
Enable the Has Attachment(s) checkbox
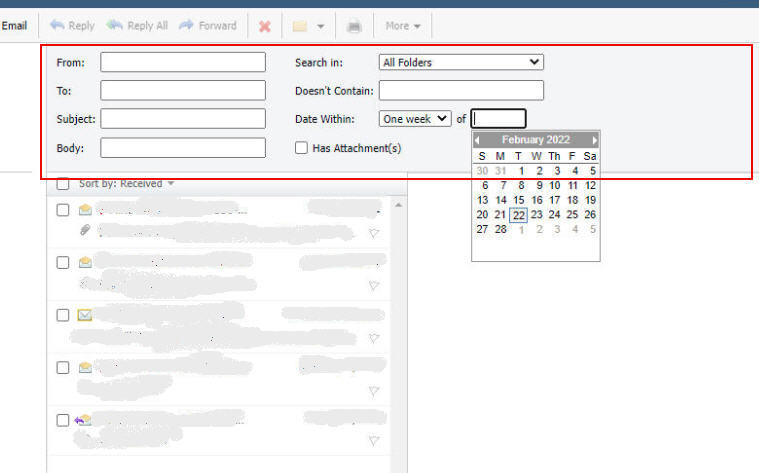[x=301, y=148]
